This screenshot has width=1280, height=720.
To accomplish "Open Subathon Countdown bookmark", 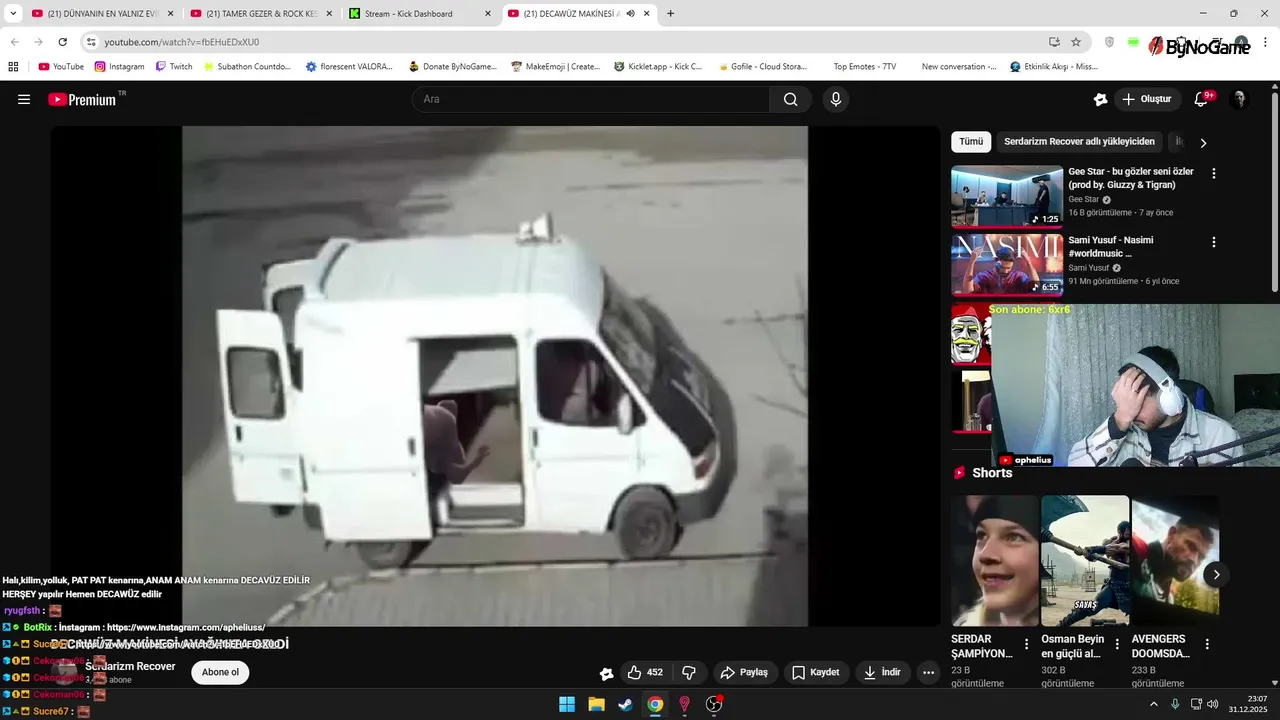I will pyautogui.click(x=247, y=67).
